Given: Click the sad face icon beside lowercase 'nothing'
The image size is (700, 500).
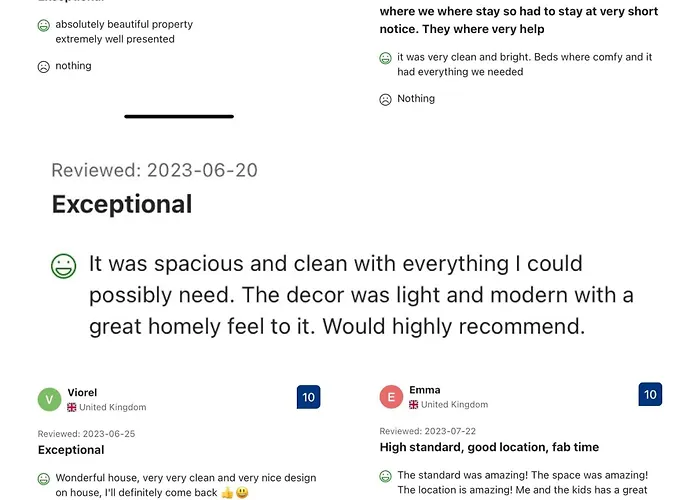Looking at the screenshot, I should coord(43,67).
